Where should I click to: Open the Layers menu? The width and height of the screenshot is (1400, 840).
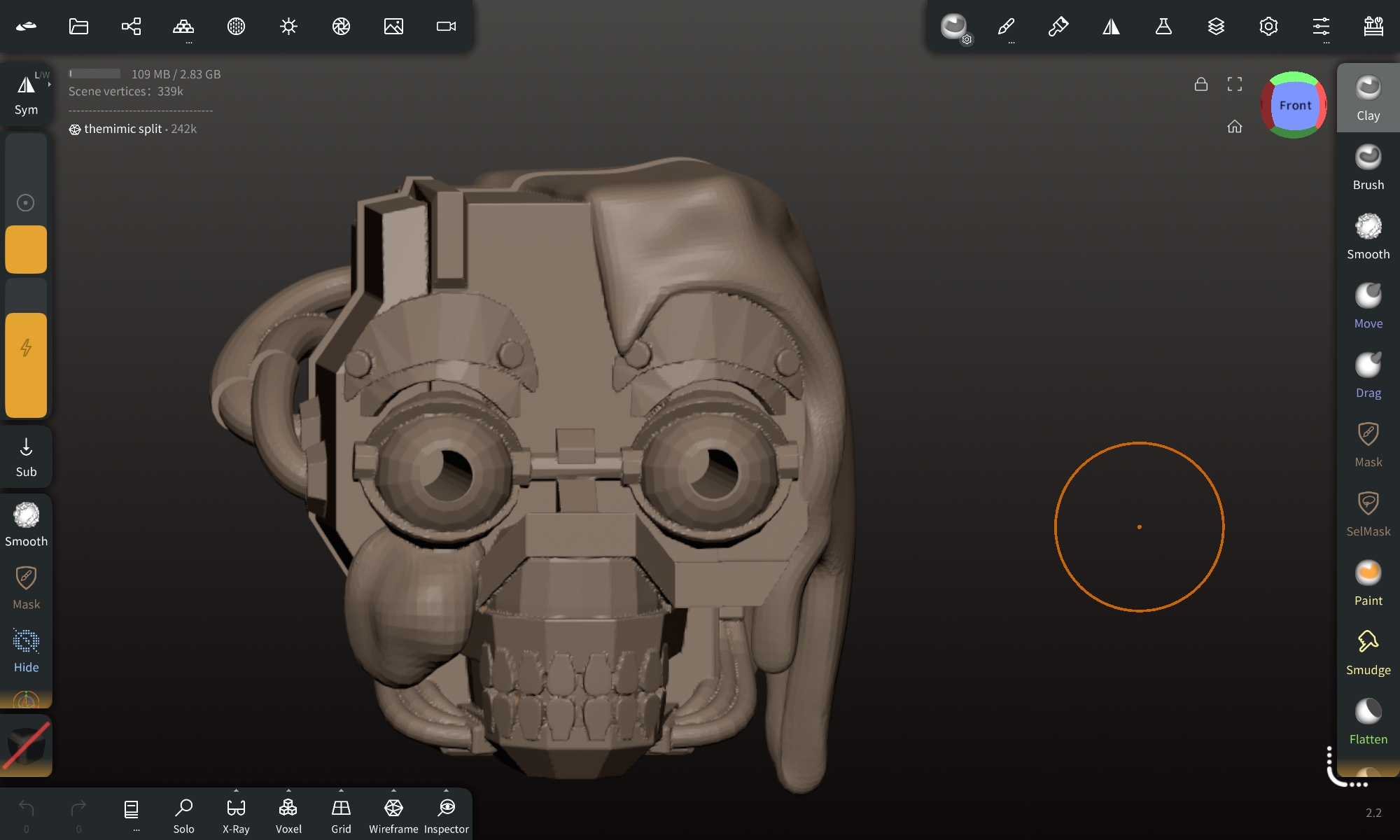1216,27
